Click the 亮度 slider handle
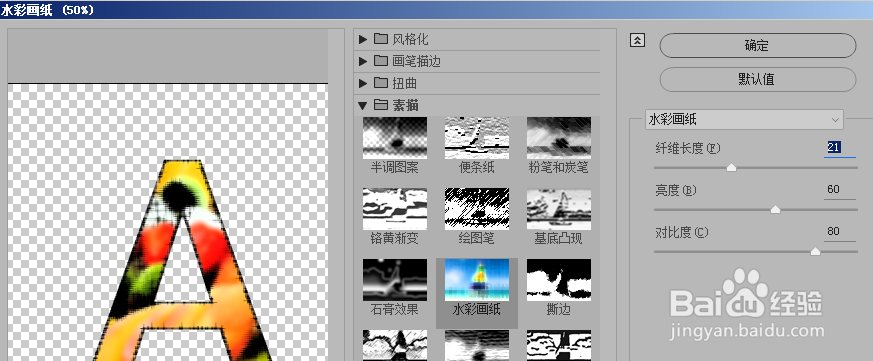873x361 pixels. pyautogui.click(x=775, y=209)
